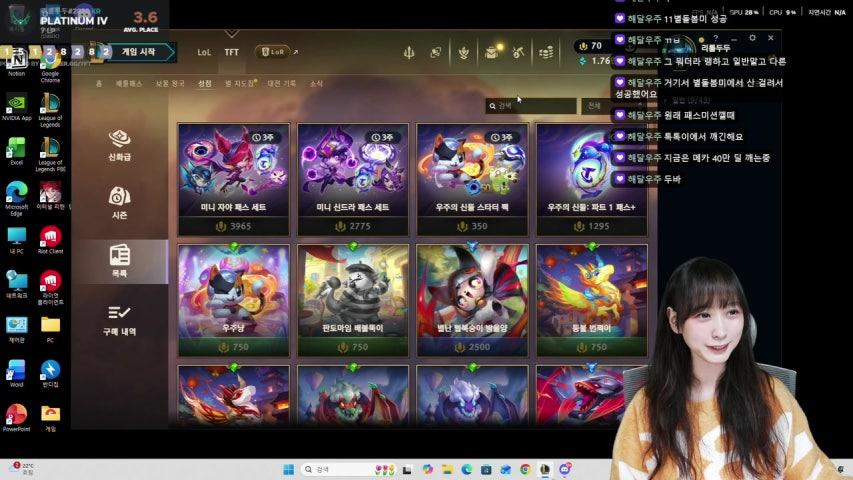Viewport: 853px width, 480px height.
Task: Click the 1295 price button
Action: (591, 226)
